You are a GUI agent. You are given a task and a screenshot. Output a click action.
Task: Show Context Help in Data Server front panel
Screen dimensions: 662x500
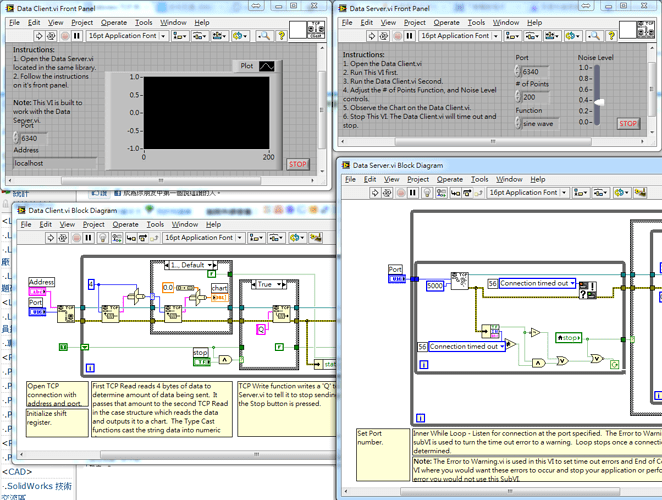[611, 36]
